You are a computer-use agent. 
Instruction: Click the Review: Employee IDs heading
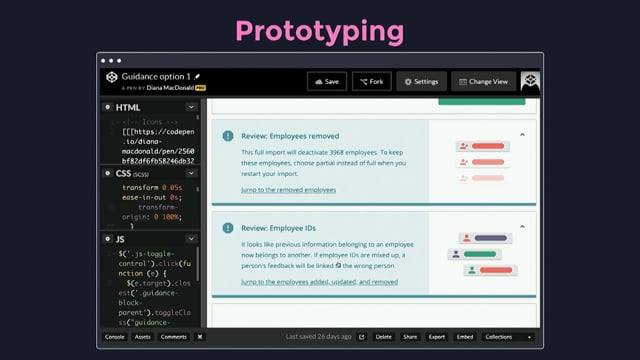[x=278, y=228]
